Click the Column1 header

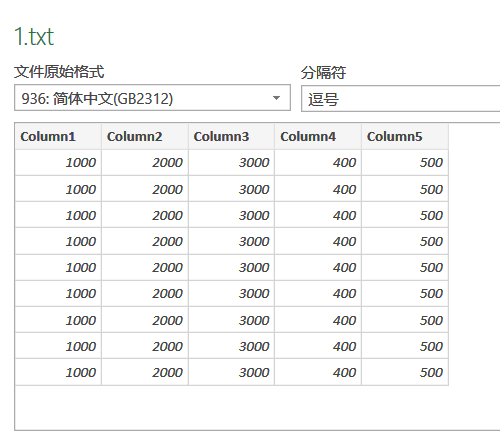tap(58, 136)
